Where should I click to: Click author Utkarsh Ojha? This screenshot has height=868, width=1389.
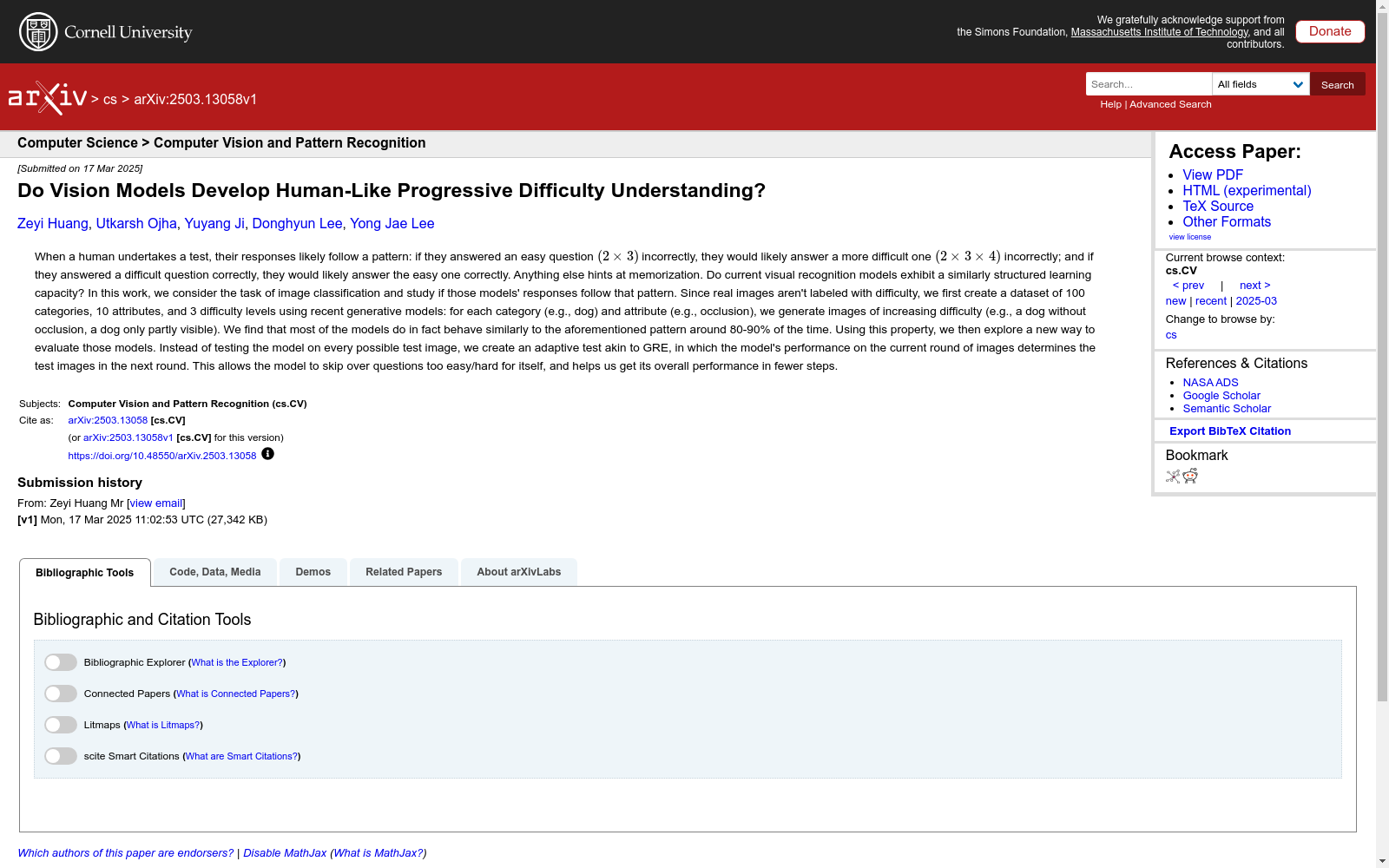click(x=136, y=224)
